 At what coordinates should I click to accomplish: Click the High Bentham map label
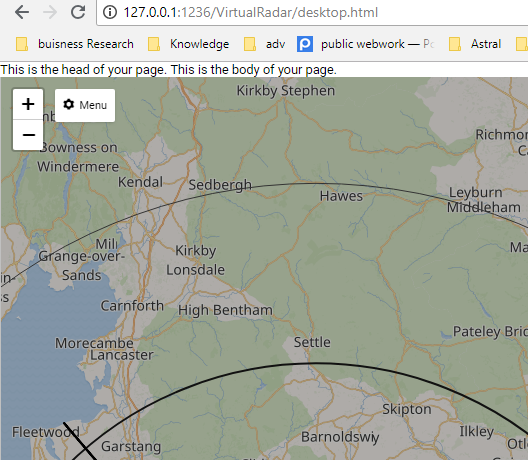[225, 310]
